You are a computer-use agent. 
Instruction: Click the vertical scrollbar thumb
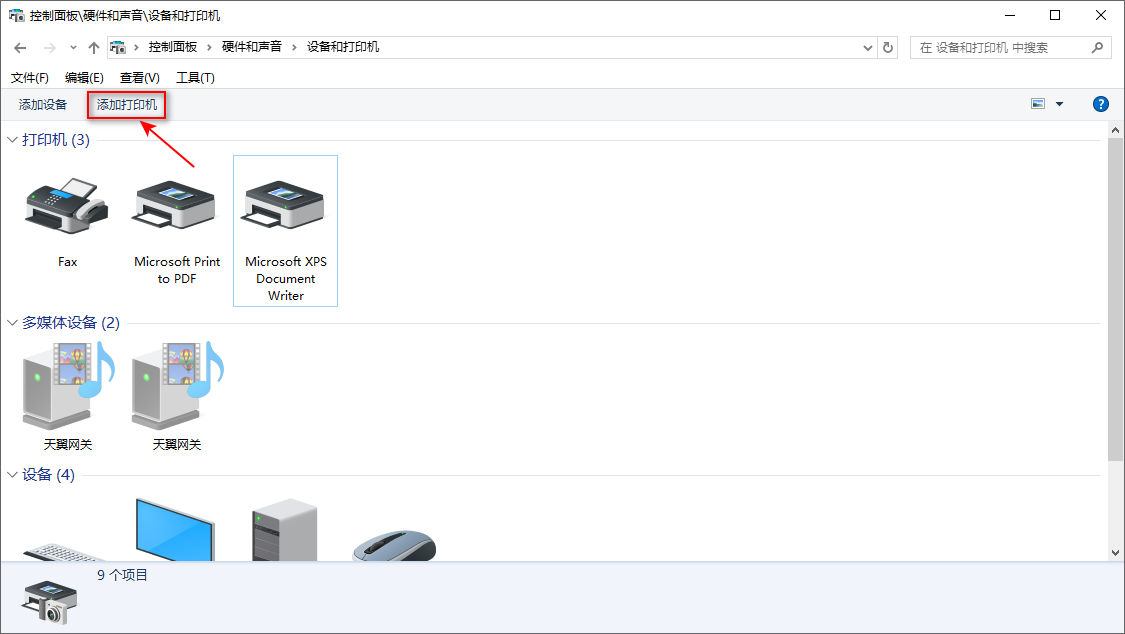pos(1115,300)
